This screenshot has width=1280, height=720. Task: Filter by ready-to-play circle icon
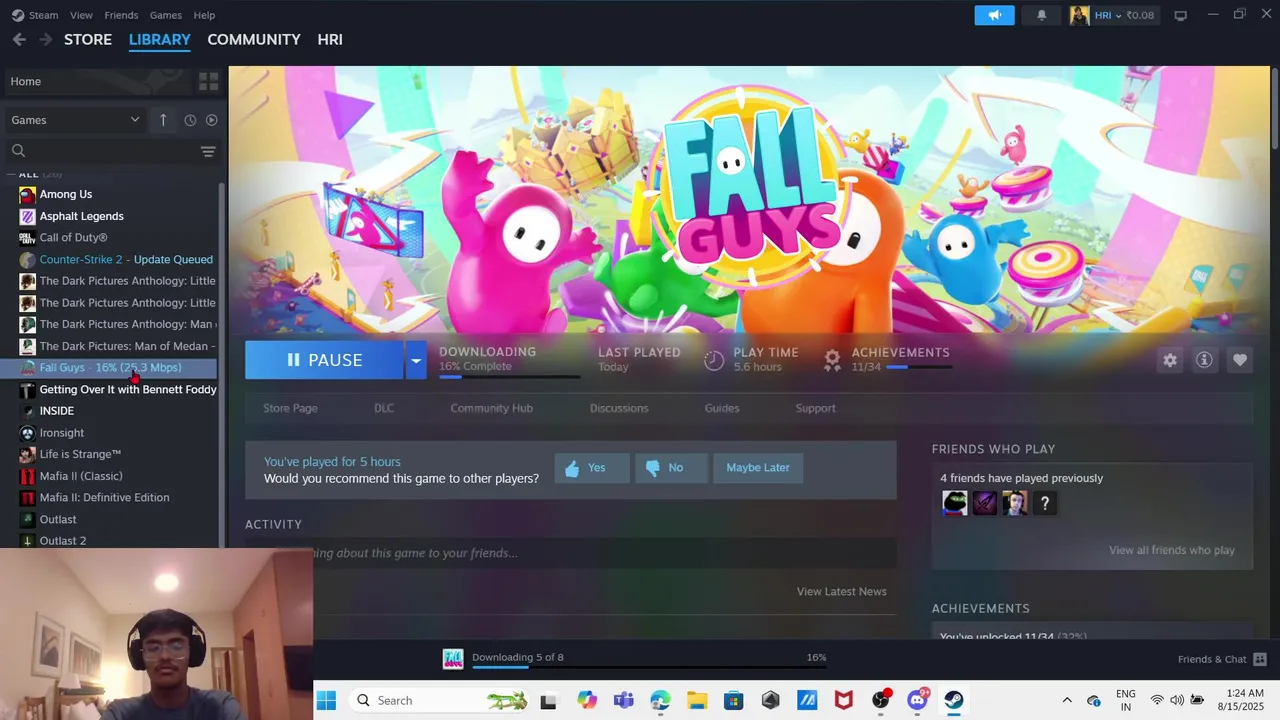click(211, 120)
